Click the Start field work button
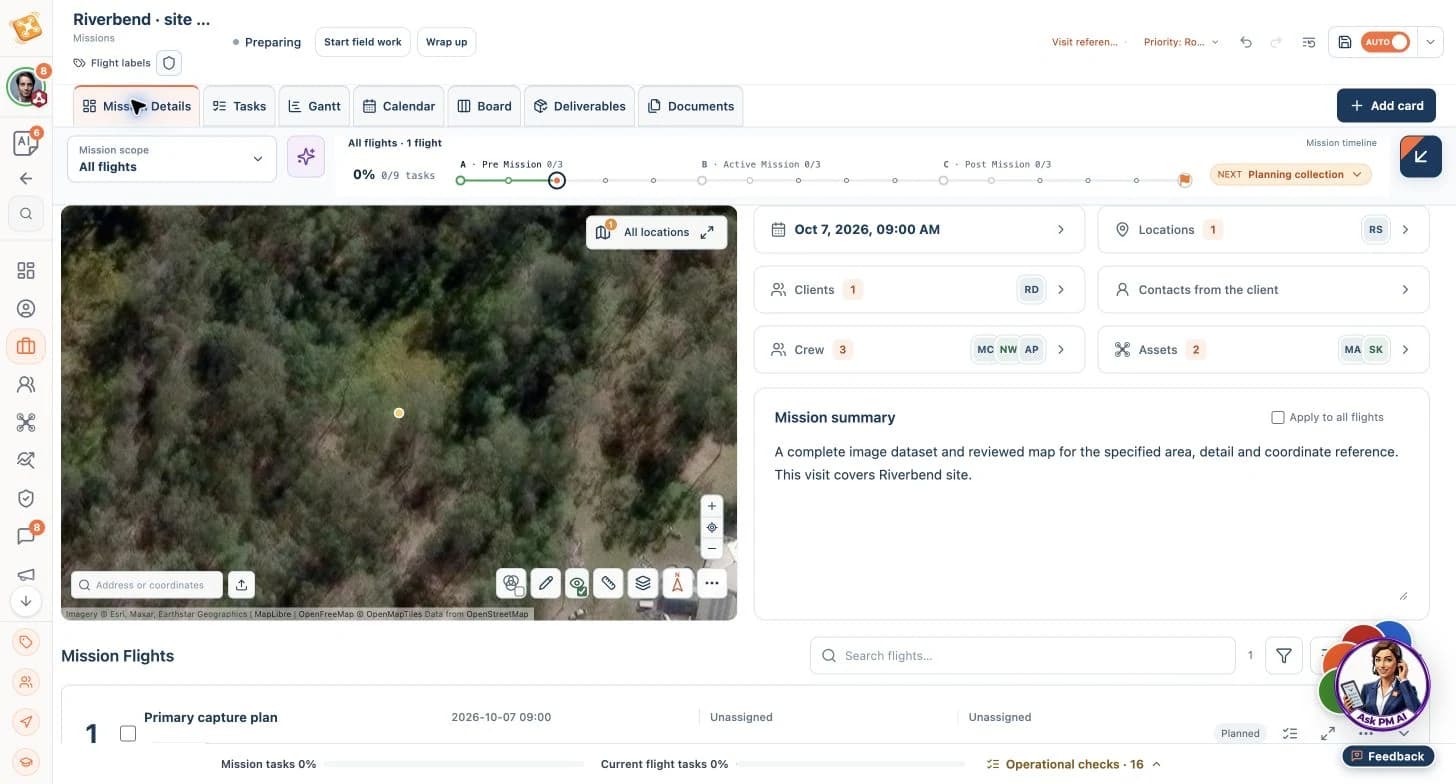This screenshot has width=1456, height=784. click(362, 42)
